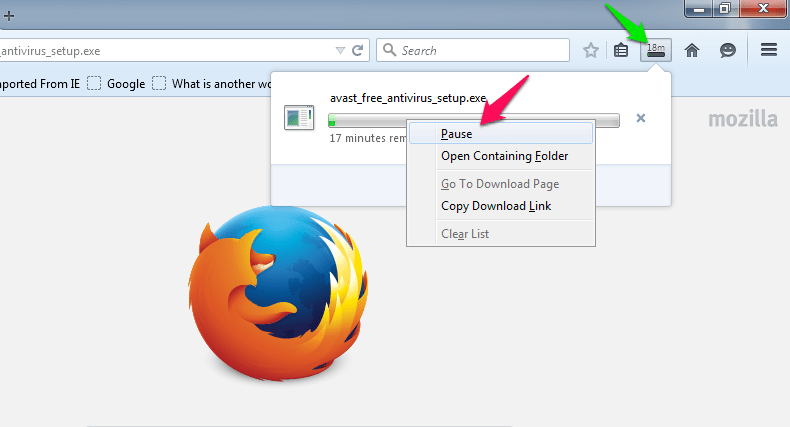This screenshot has width=790, height=427.
Task: Open the hamburger menu
Action: [x=769, y=50]
